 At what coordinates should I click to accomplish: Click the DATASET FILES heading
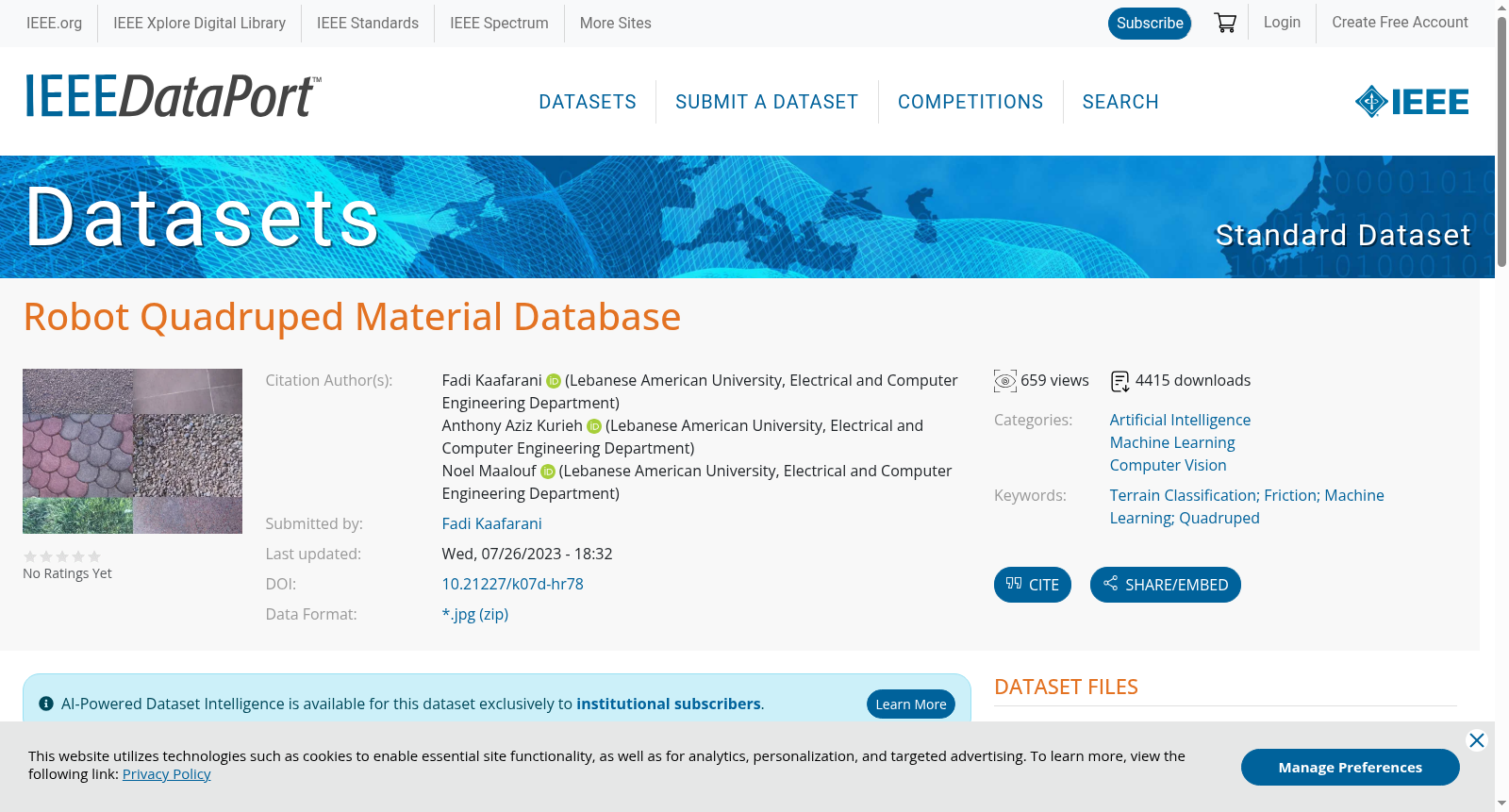click(x=1066, y=687)
